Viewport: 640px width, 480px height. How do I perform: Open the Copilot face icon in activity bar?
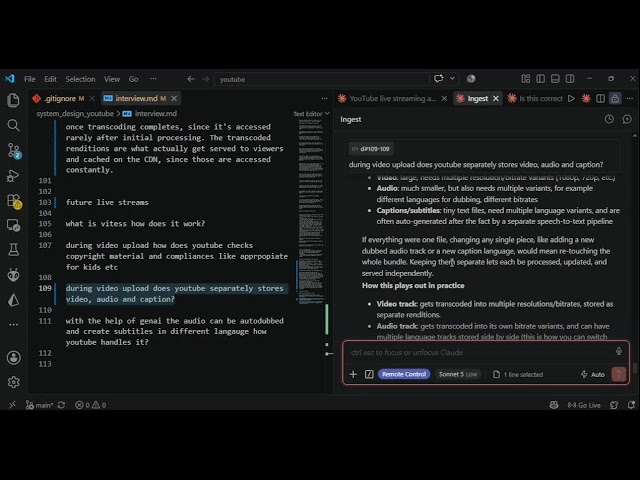[13, 276]
